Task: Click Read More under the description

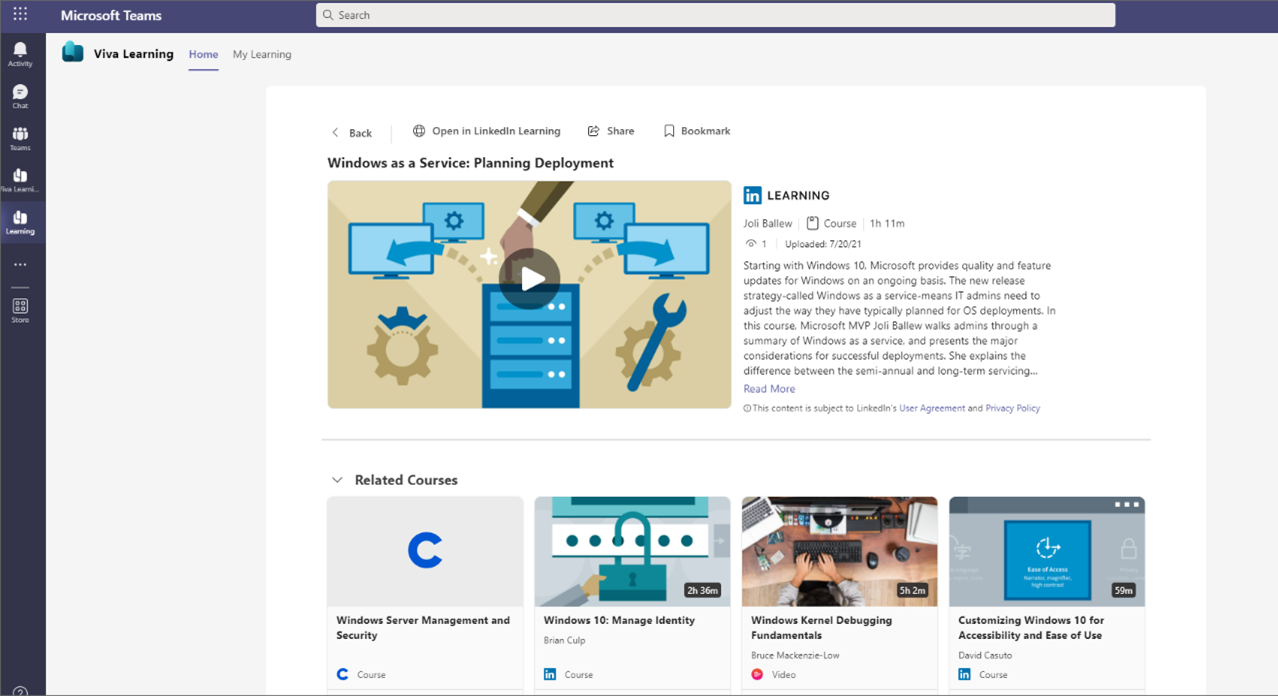Action: tap(769, 389)
